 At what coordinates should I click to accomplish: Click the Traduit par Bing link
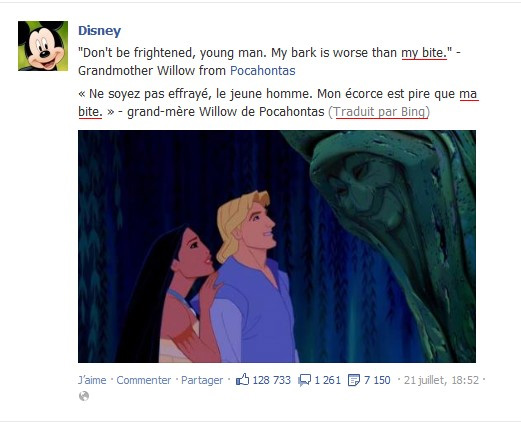[379, 112]
